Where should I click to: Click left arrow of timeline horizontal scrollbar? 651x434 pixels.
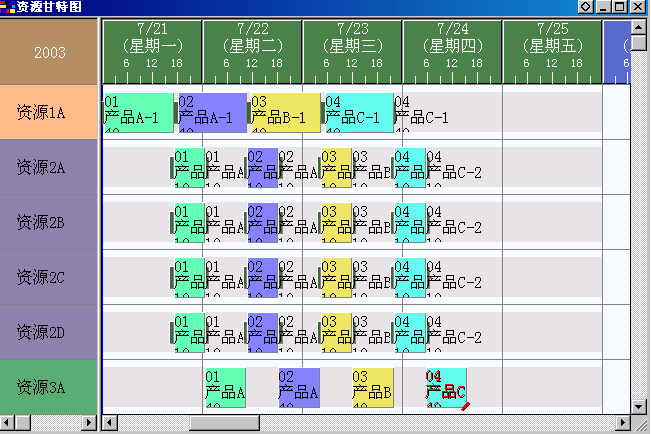click(111, 423)
